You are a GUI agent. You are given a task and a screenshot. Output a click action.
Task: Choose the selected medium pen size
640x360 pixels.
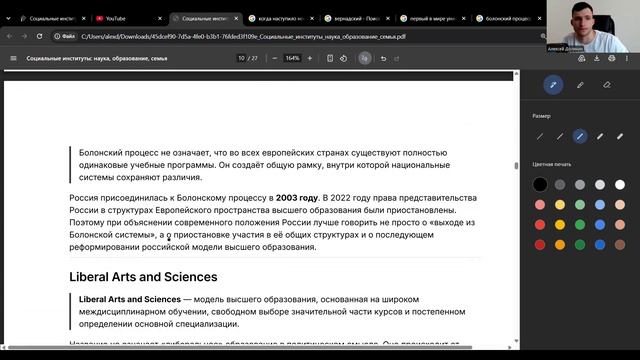pos(580,136)
